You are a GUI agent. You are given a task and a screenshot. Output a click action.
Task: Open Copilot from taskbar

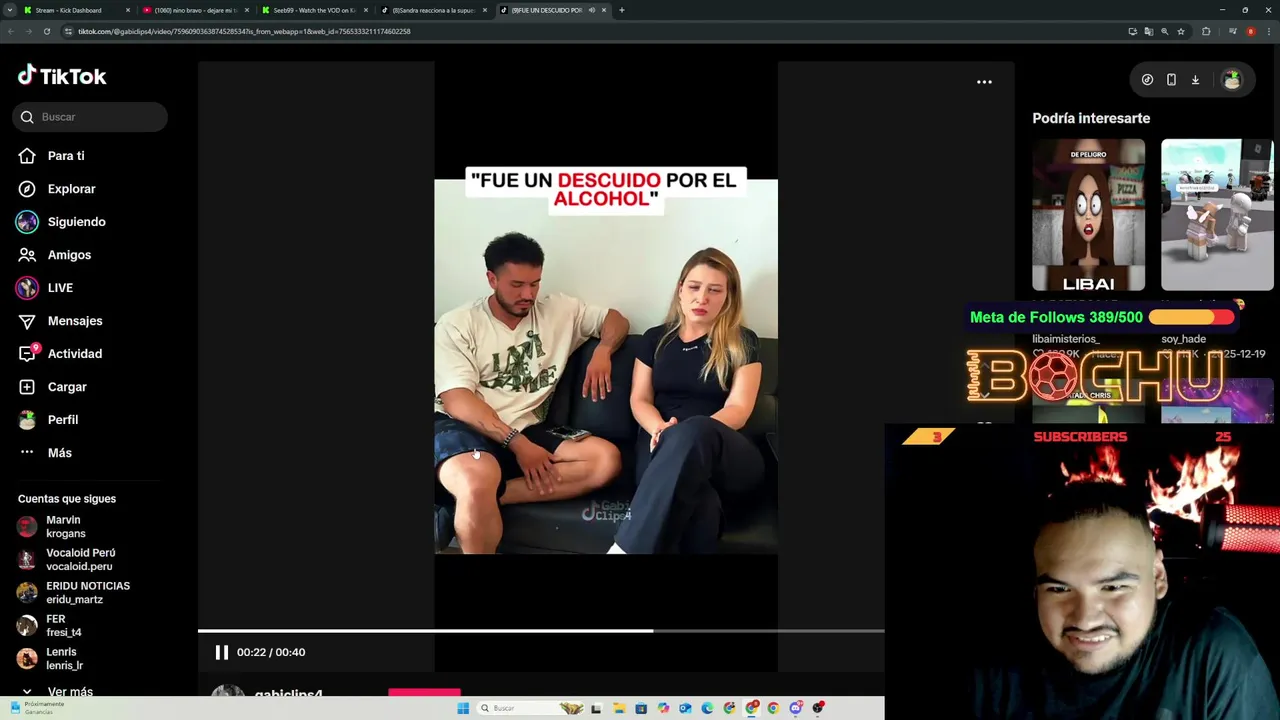[663, 708]
